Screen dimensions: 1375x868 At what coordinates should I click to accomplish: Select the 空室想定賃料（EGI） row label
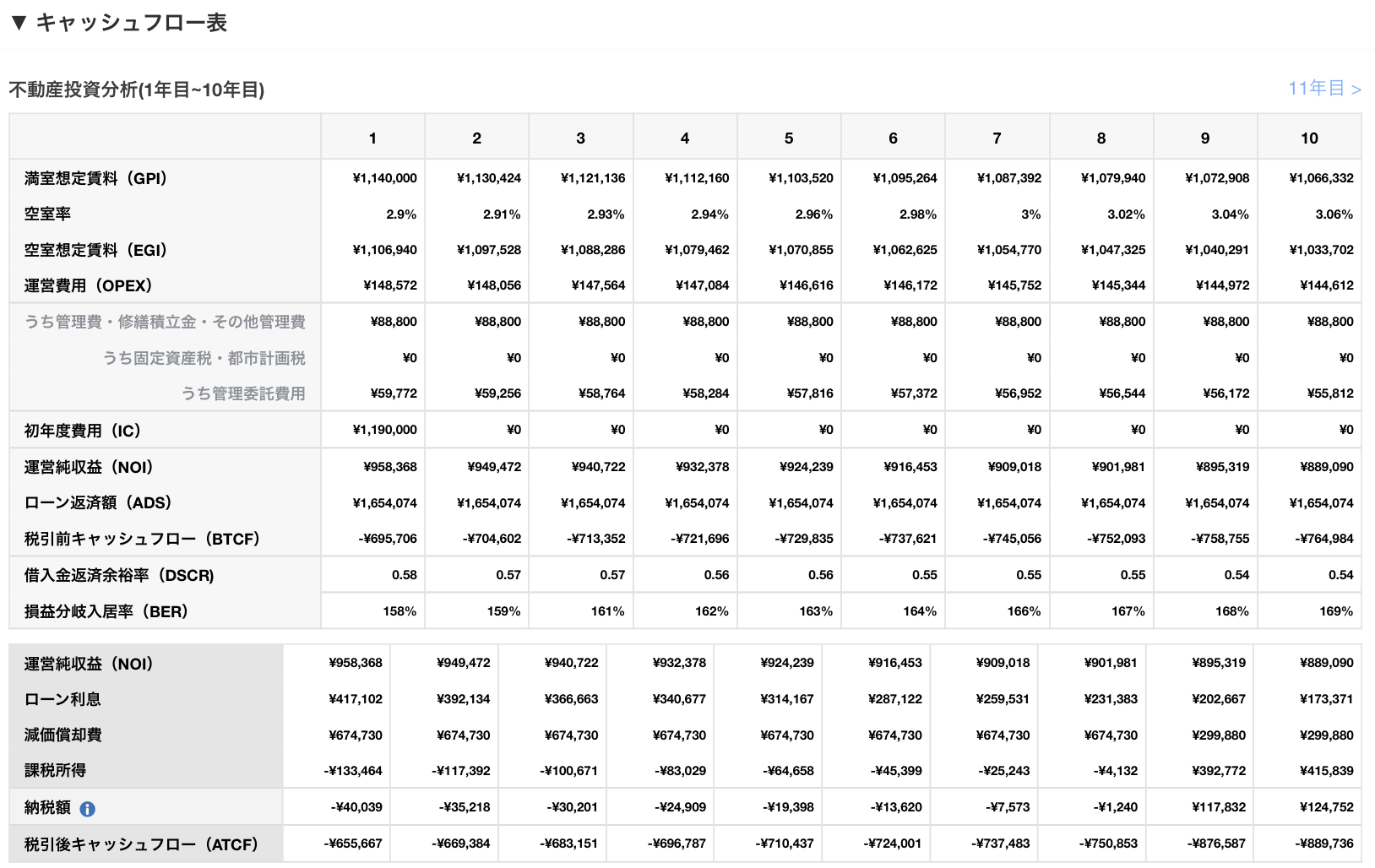point(95,250)
